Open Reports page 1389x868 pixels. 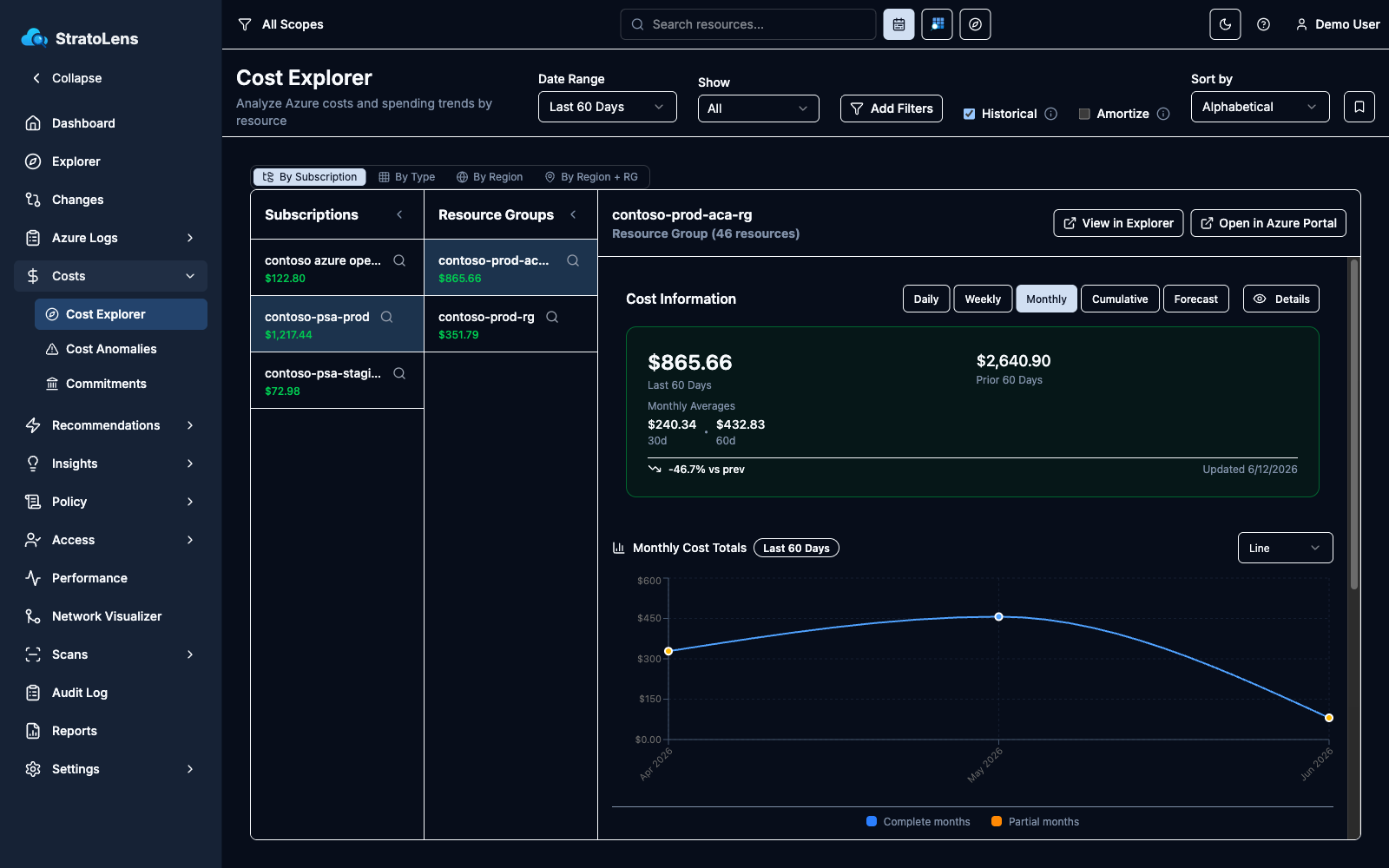pyautogui.click(x=110, y=731)
